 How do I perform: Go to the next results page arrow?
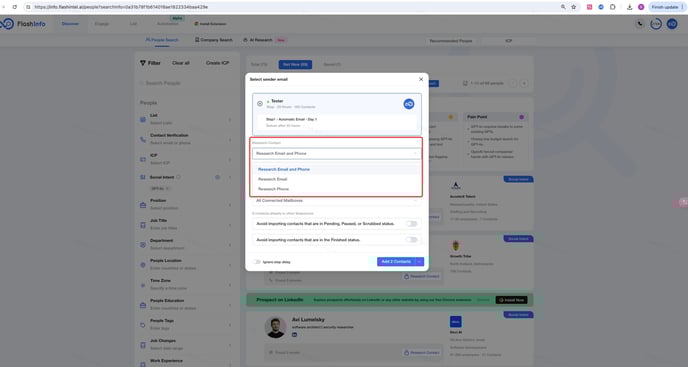pos(523,83)
